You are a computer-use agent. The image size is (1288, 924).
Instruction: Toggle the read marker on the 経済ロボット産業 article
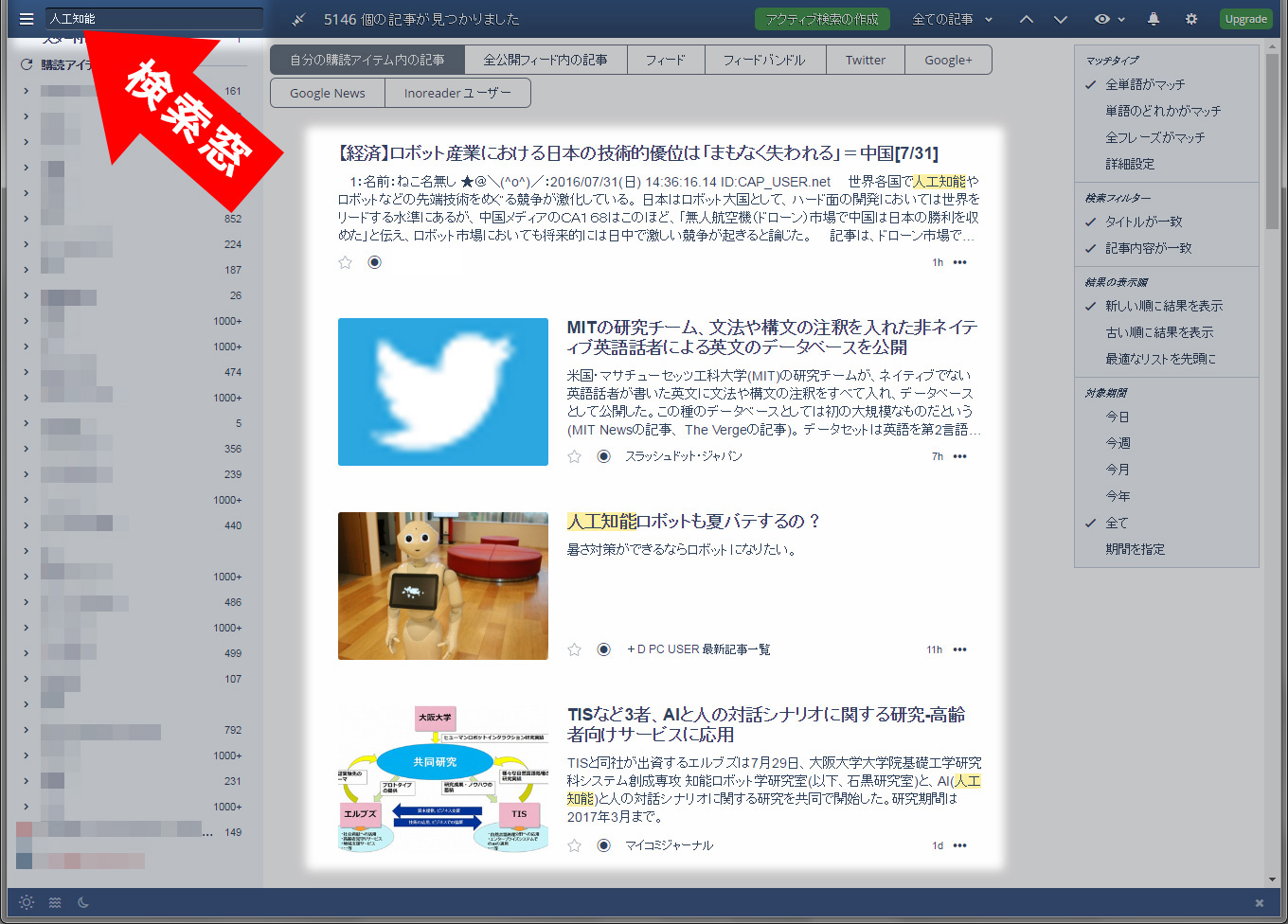(374, 262)
